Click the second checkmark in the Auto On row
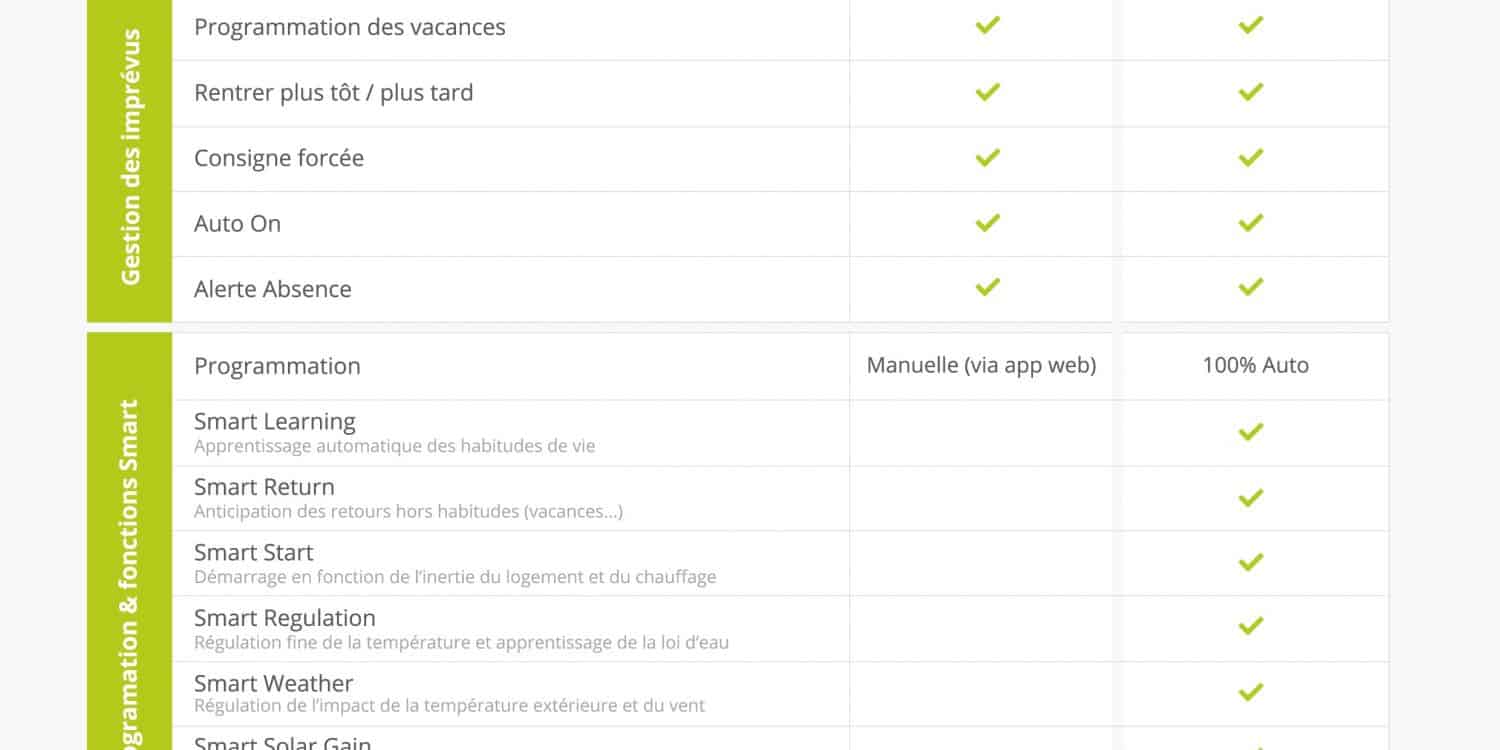Image resolution: width=1500 pixels, height=750 pixels. click(1250, 222)
